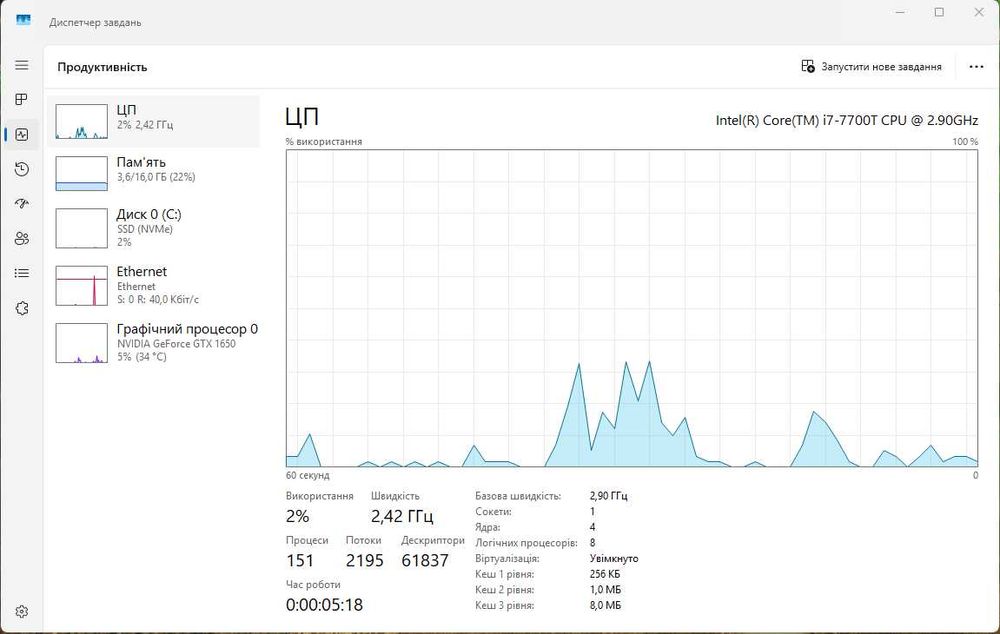Screen dimensions: 1000x634
Task: Open the hamburger navigation menu
Action: point(22,65)
